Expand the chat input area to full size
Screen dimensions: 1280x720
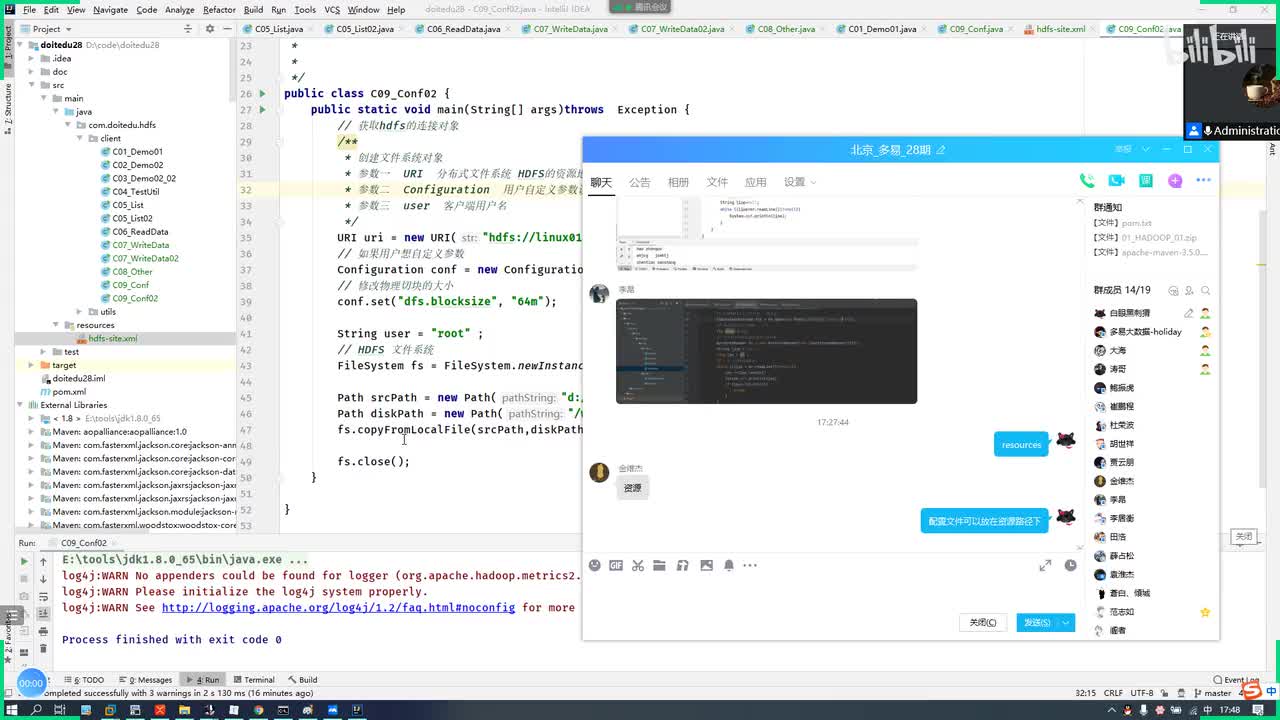1045,566
